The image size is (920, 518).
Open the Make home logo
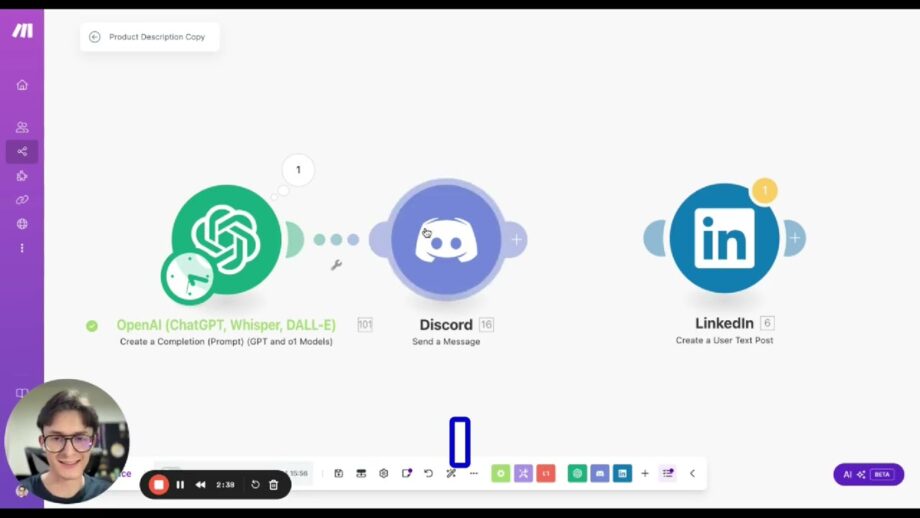(x=22, y=31)
